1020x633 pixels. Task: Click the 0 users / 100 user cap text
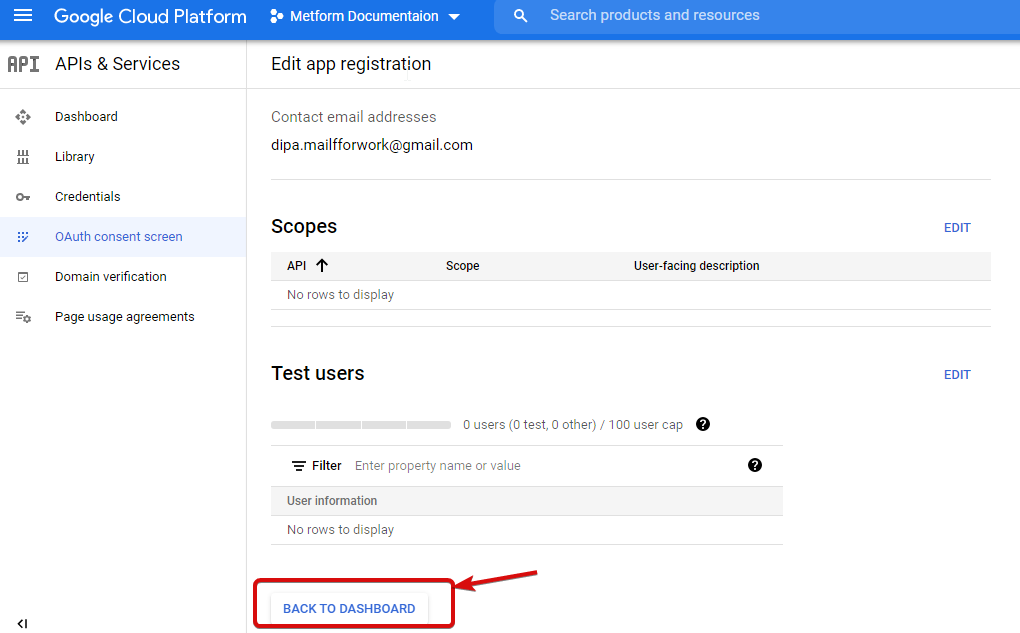(x=572, y=425)
